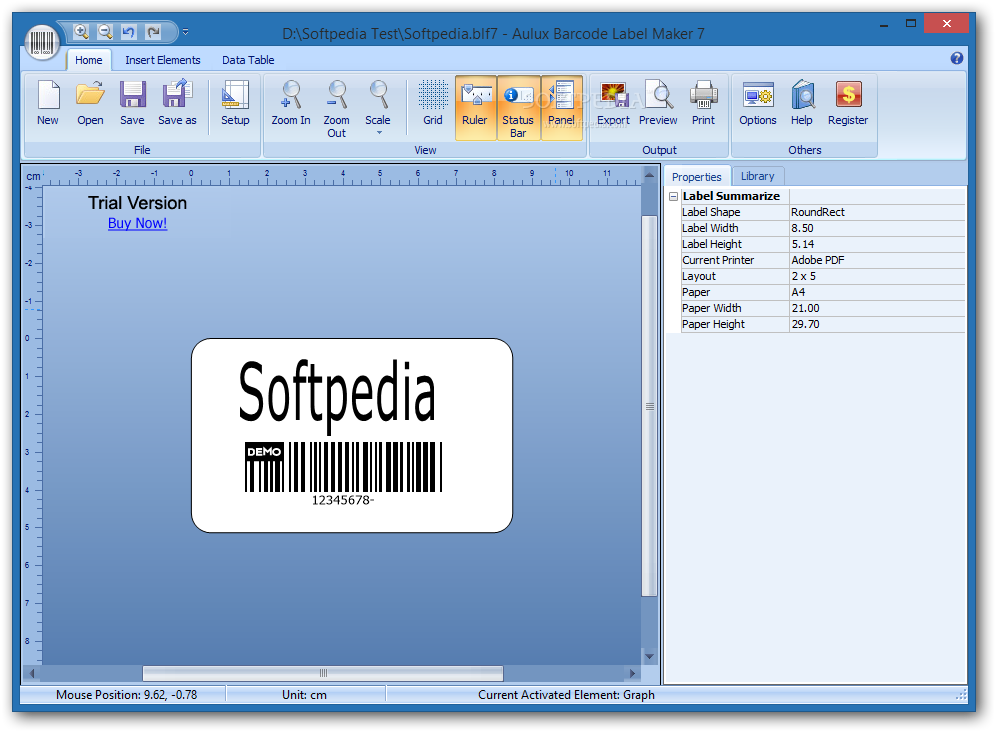Click the Buy Now! link

pyautogui.click(x=137, y=223)
